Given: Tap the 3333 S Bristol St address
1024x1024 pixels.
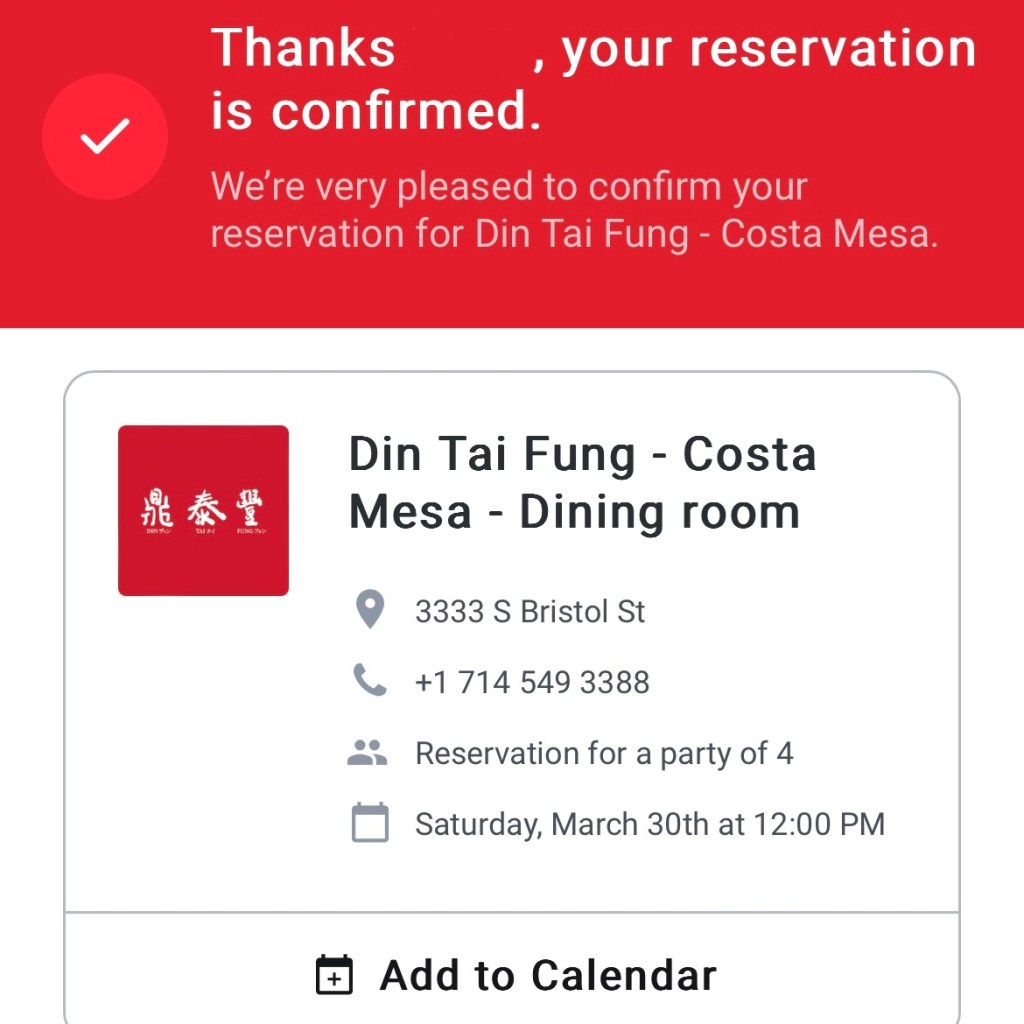Looking at the screenshot, I should (530, 611).
